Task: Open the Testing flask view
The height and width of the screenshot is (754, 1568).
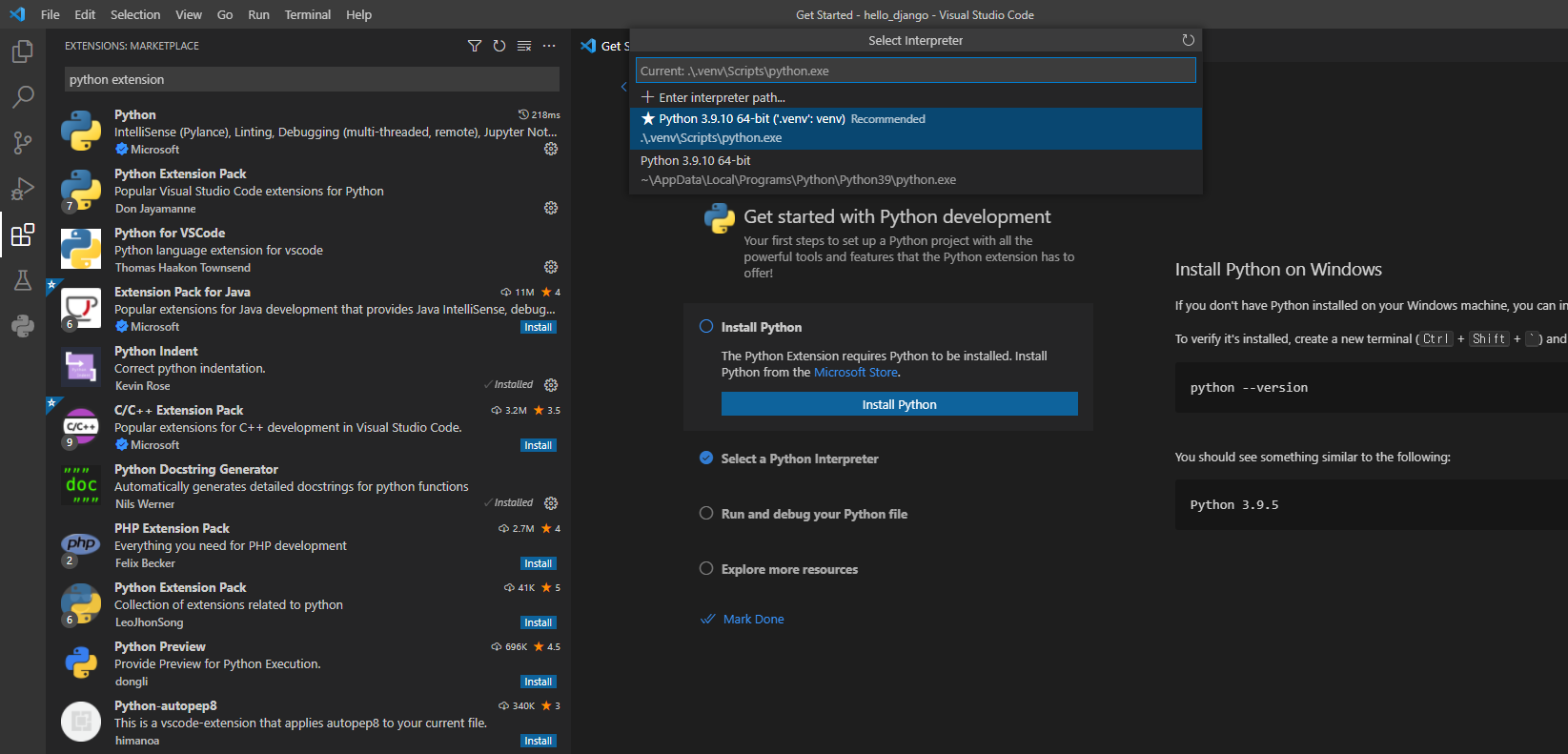Action: click(x=23, y=280)
